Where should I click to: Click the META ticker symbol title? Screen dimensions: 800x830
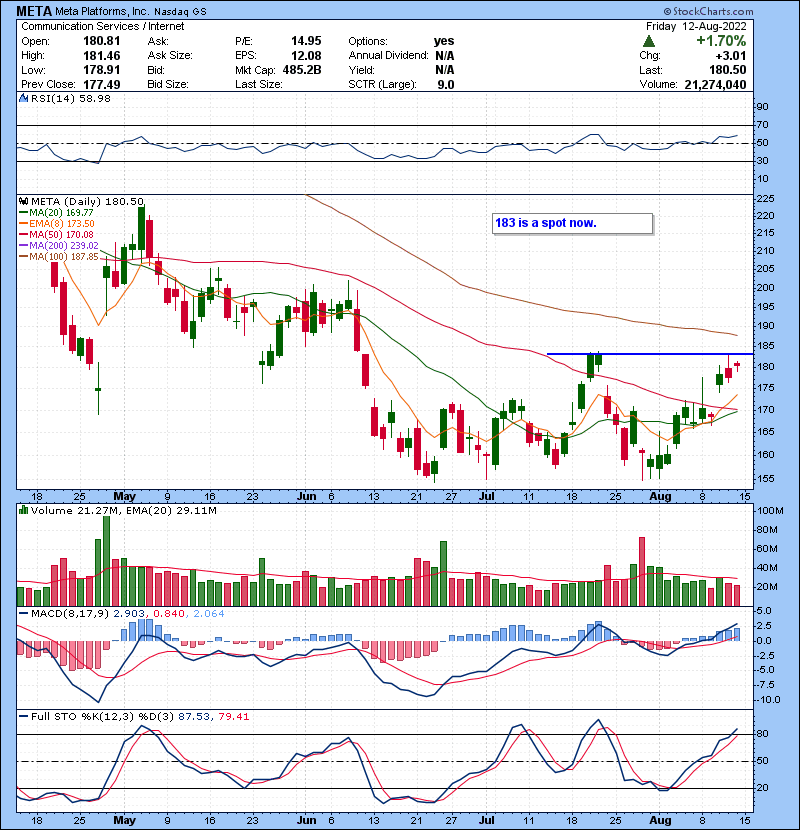click(x=34, y=11)
